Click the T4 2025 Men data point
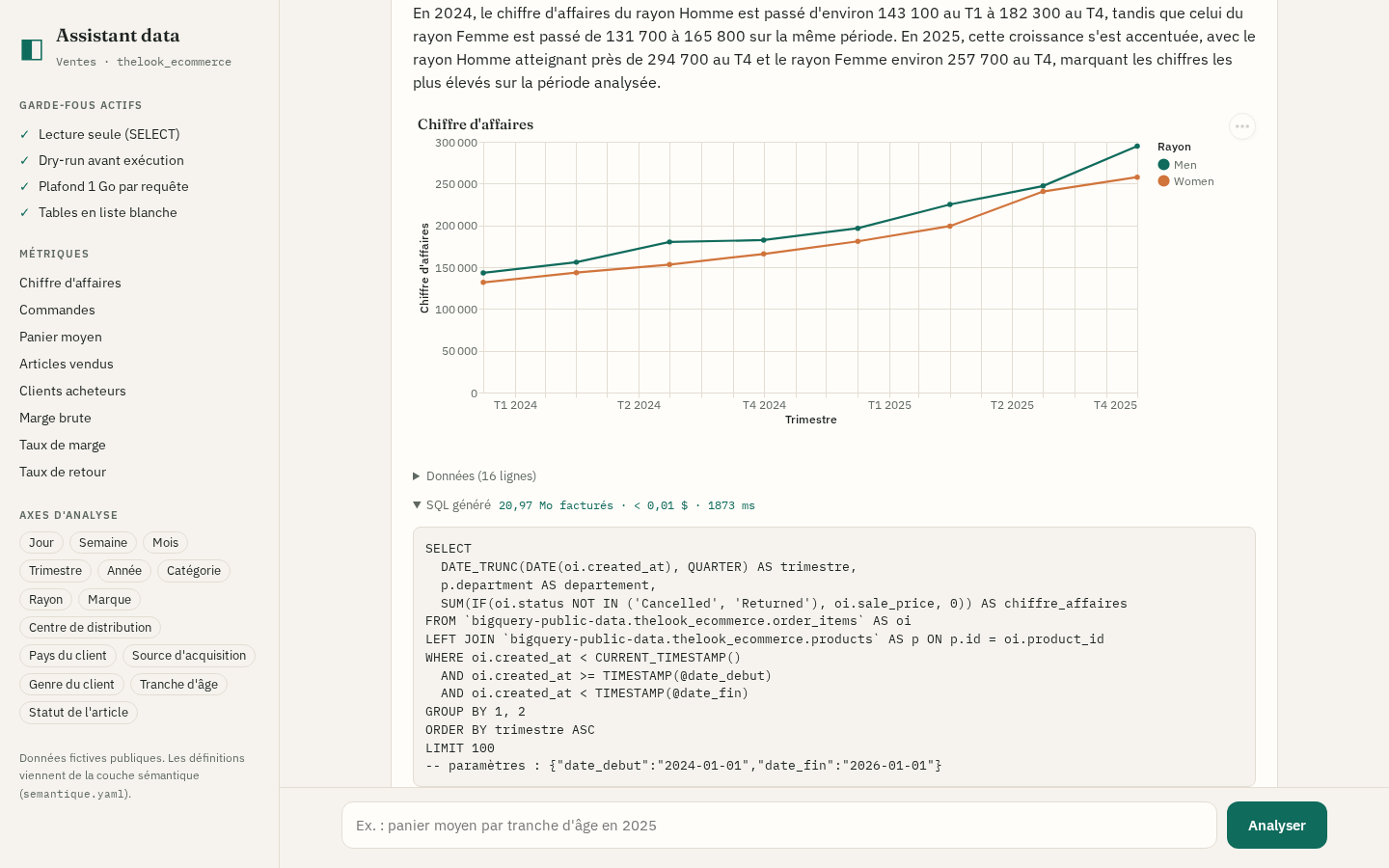Image resolution: width=1389 pixels, height=868 pixels. 1137,147
